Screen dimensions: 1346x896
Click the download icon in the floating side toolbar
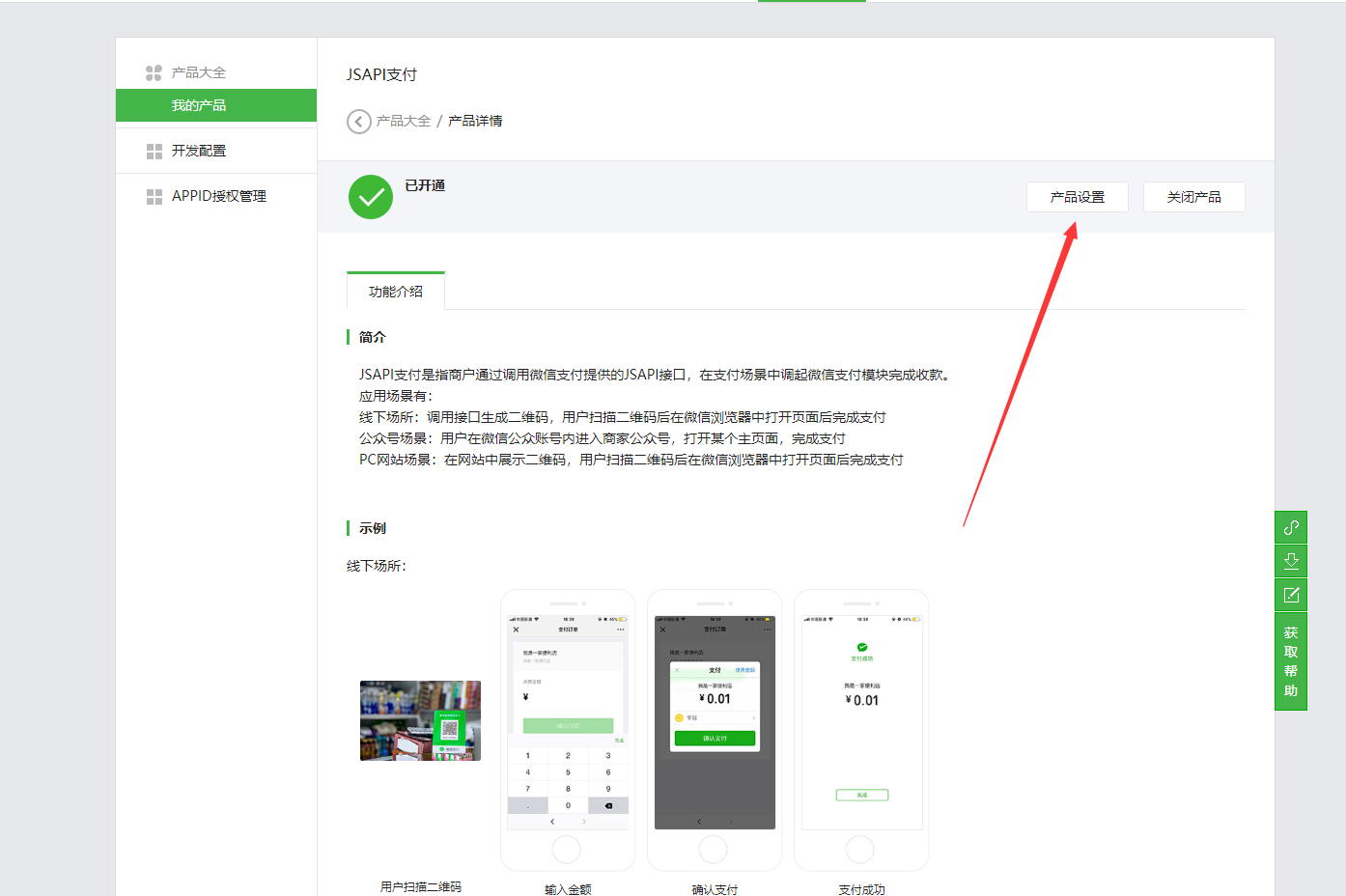[1291, 561]
